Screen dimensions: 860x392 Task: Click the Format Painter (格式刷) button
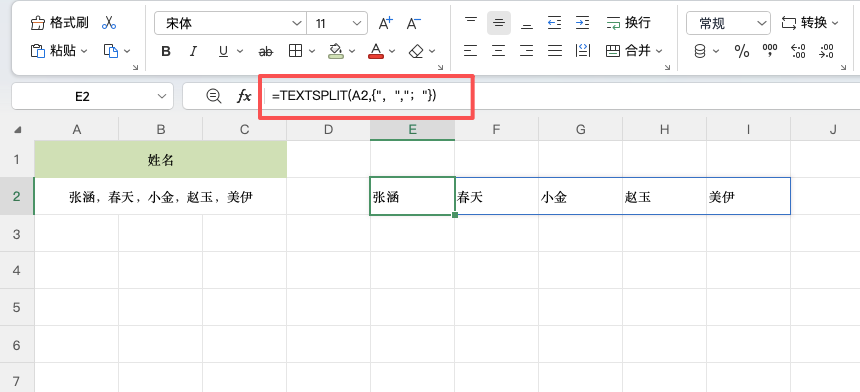[x=59, y=22]
